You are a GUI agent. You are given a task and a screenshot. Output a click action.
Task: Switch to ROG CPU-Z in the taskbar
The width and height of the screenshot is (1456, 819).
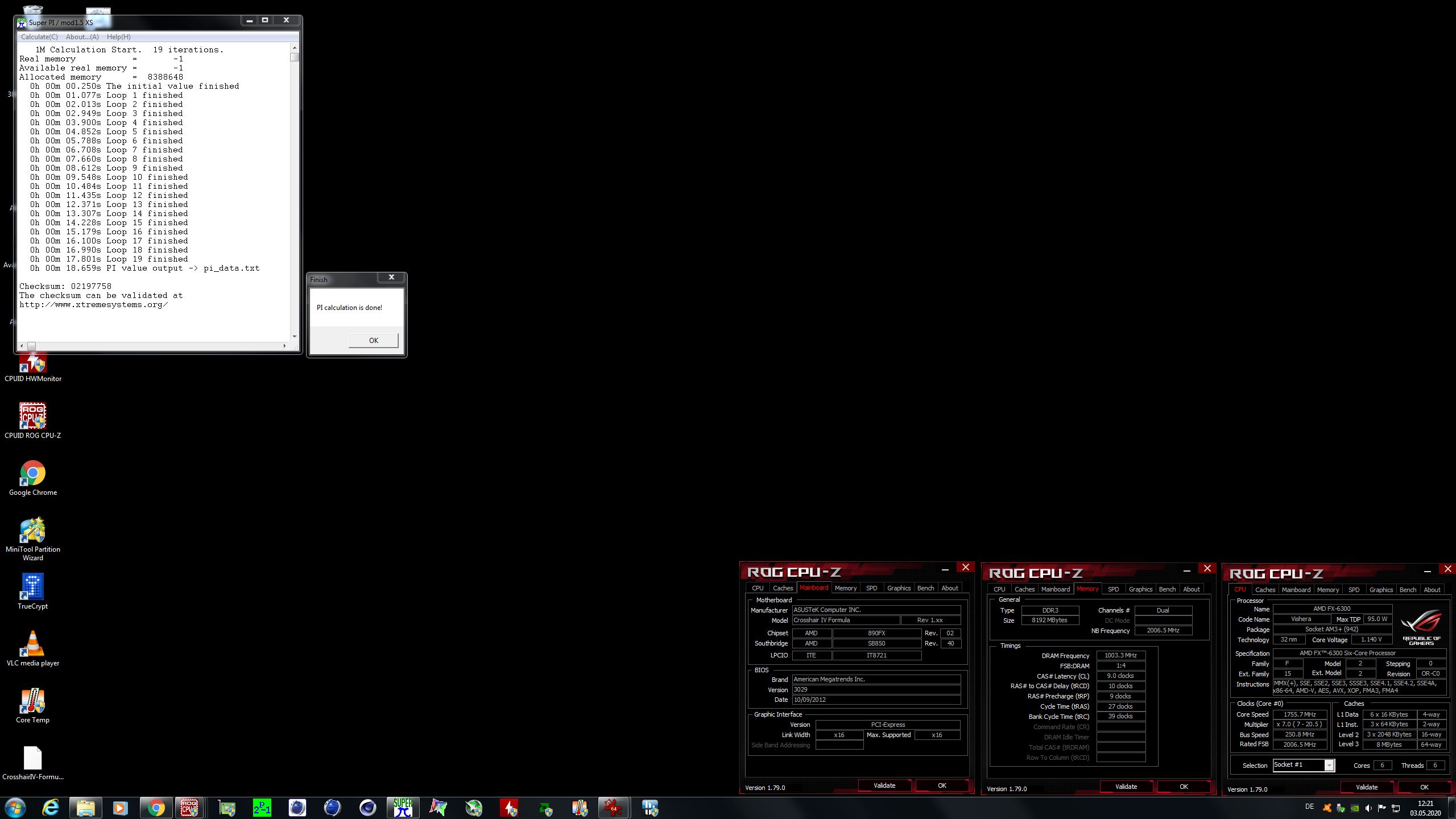tap(190, 808)
